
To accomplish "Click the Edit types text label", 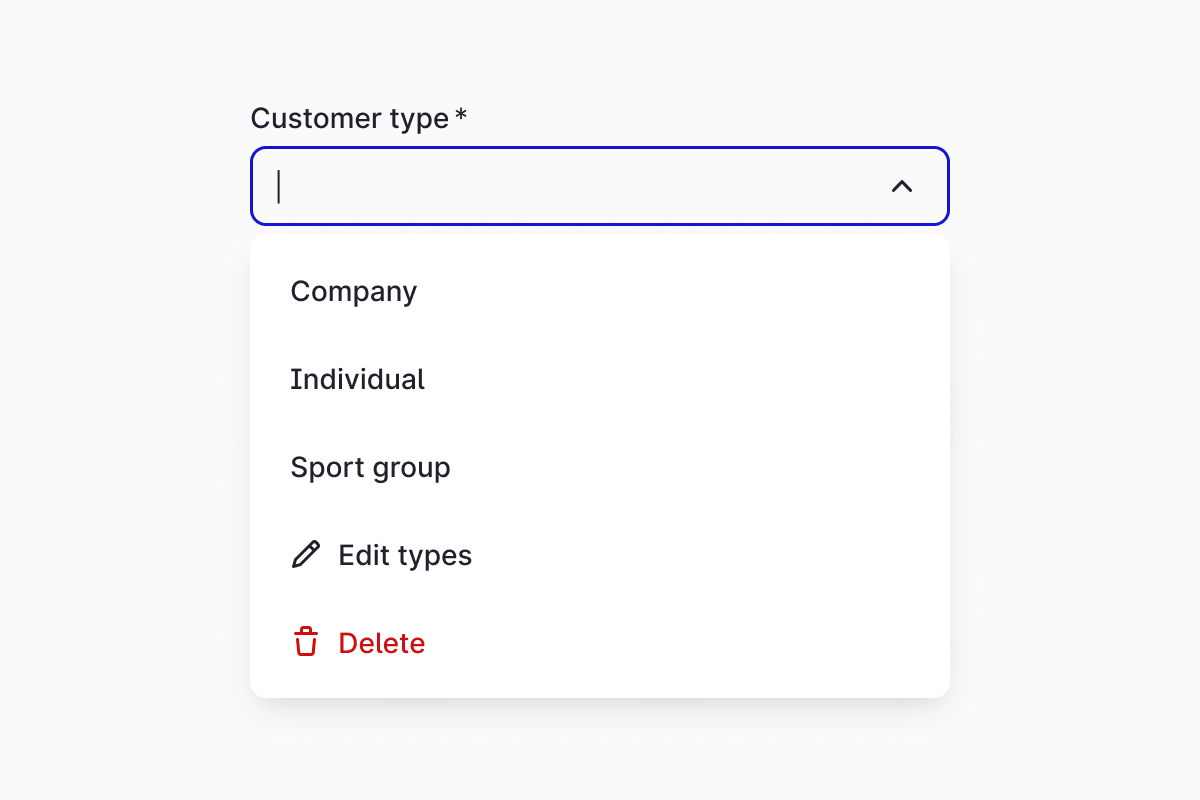I will pos(405,556).
